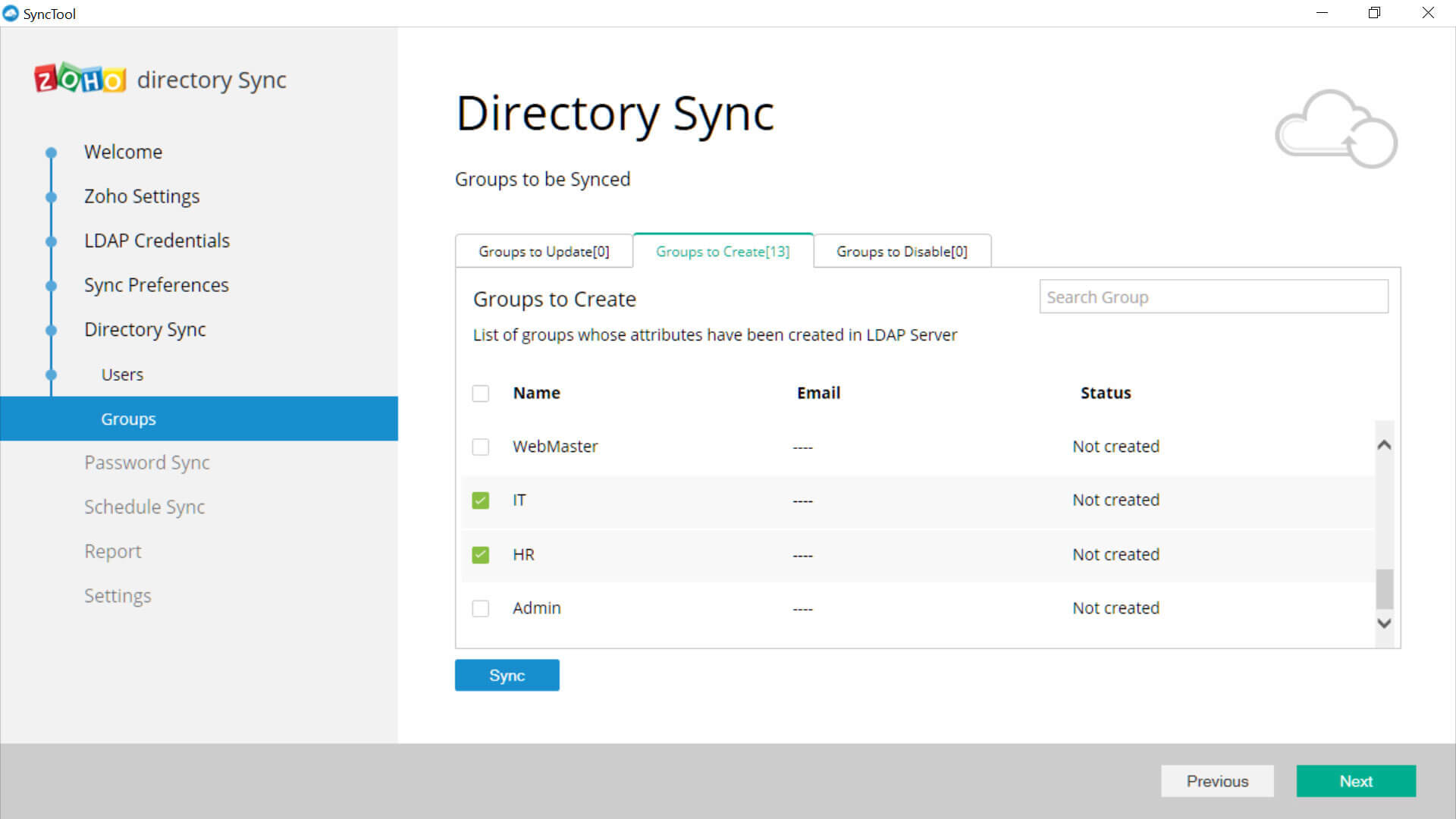Click the Zoho logo in the sidebar
The image size is (1456, 819).
pyautogui.click(x=80, y=79)
